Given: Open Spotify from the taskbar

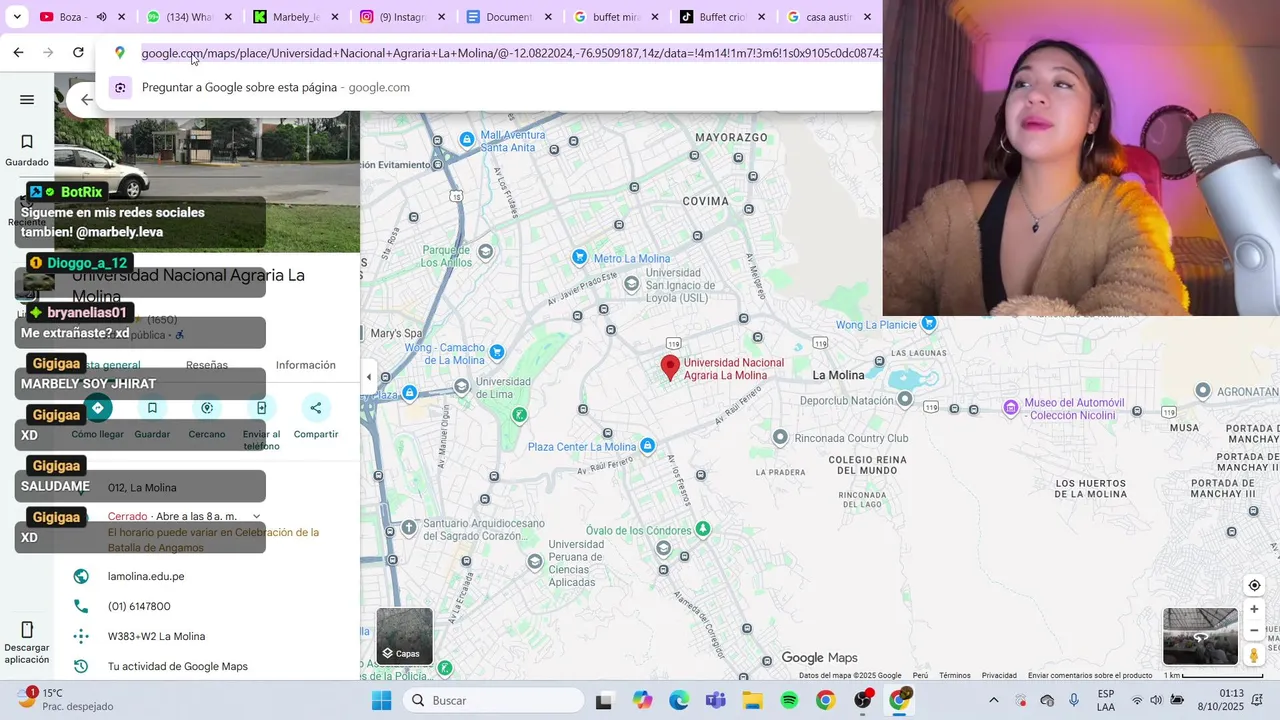Looking at the screenshot, I should (789, 700).
